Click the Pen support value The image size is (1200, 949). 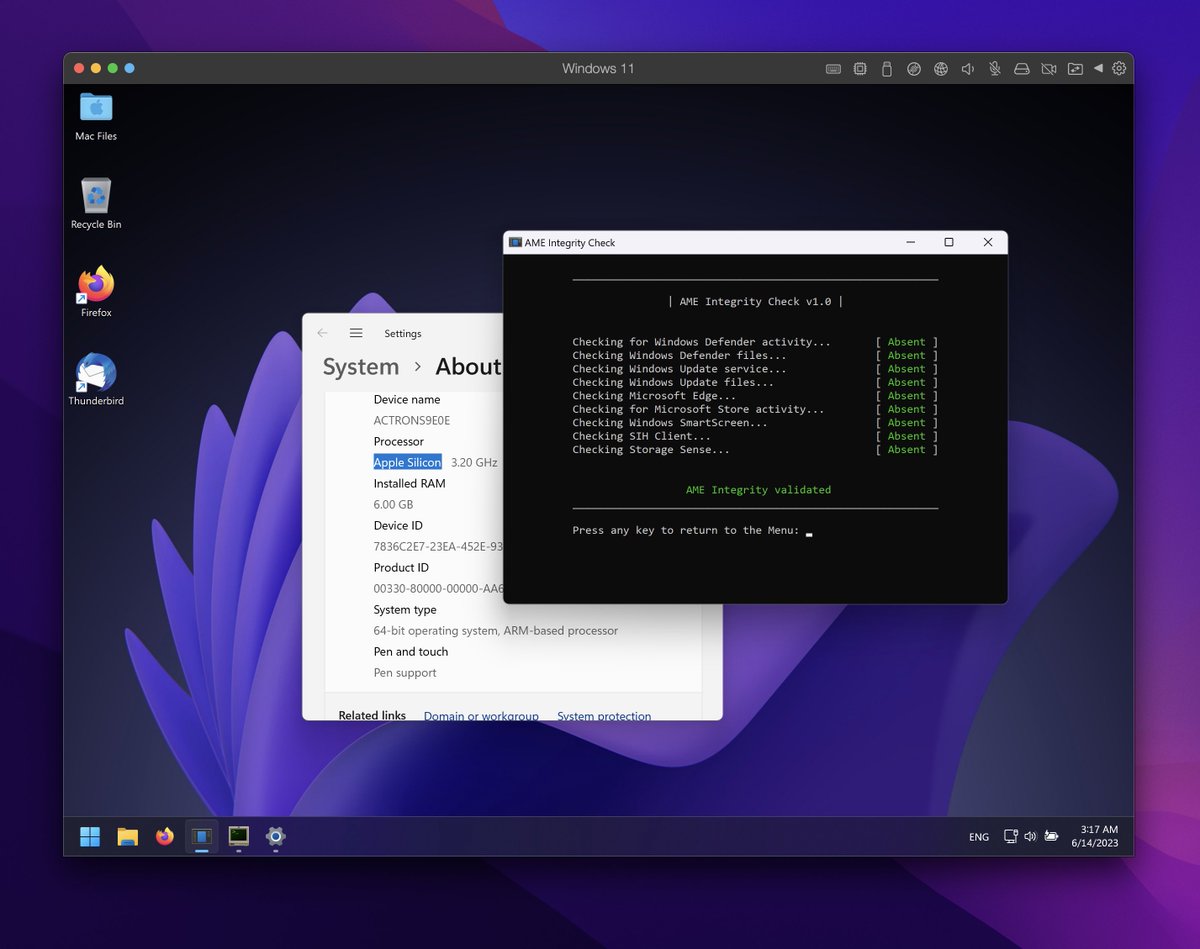405,672
